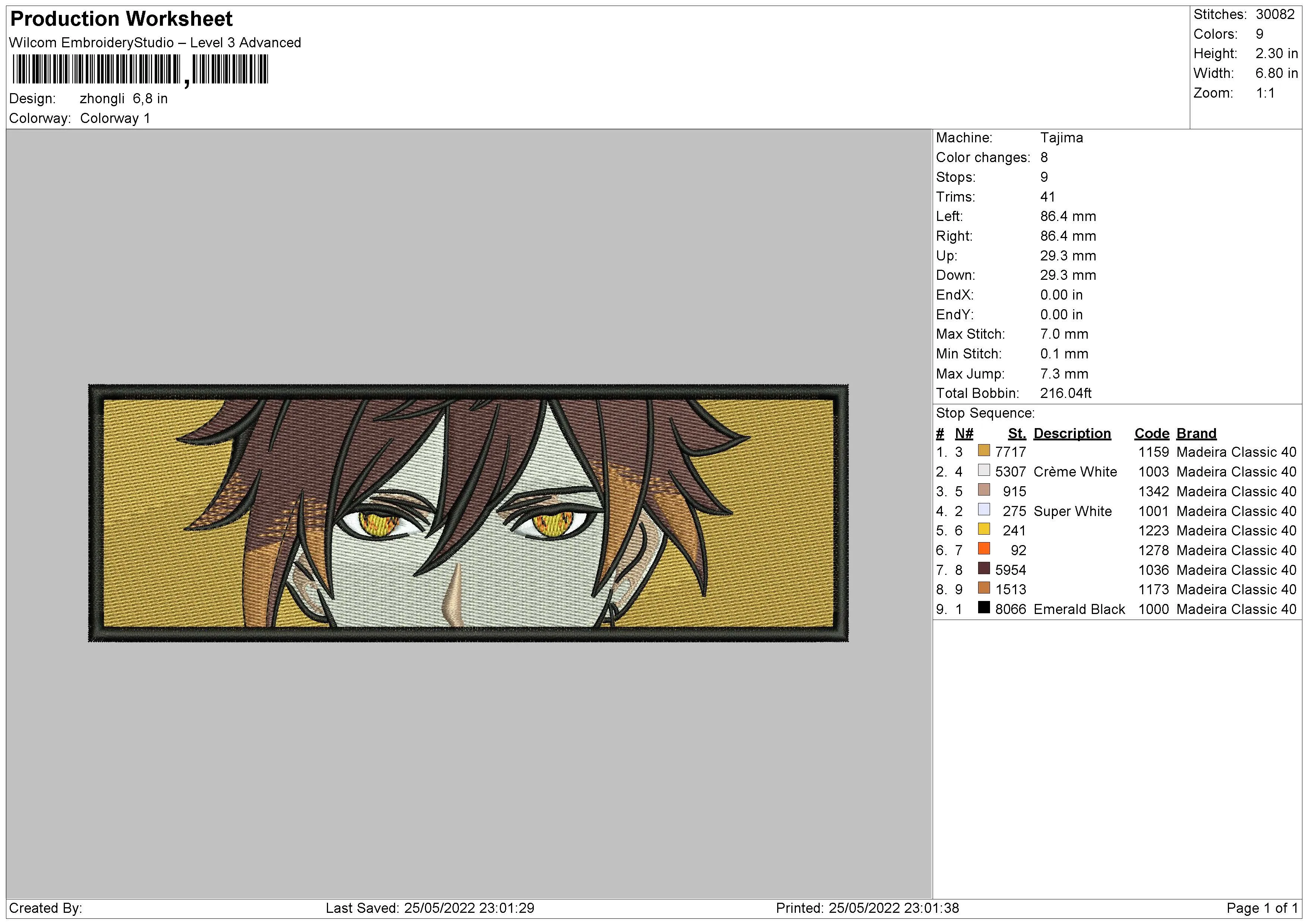Click the yellow swatch for code 1223

[x=984, y=529]
